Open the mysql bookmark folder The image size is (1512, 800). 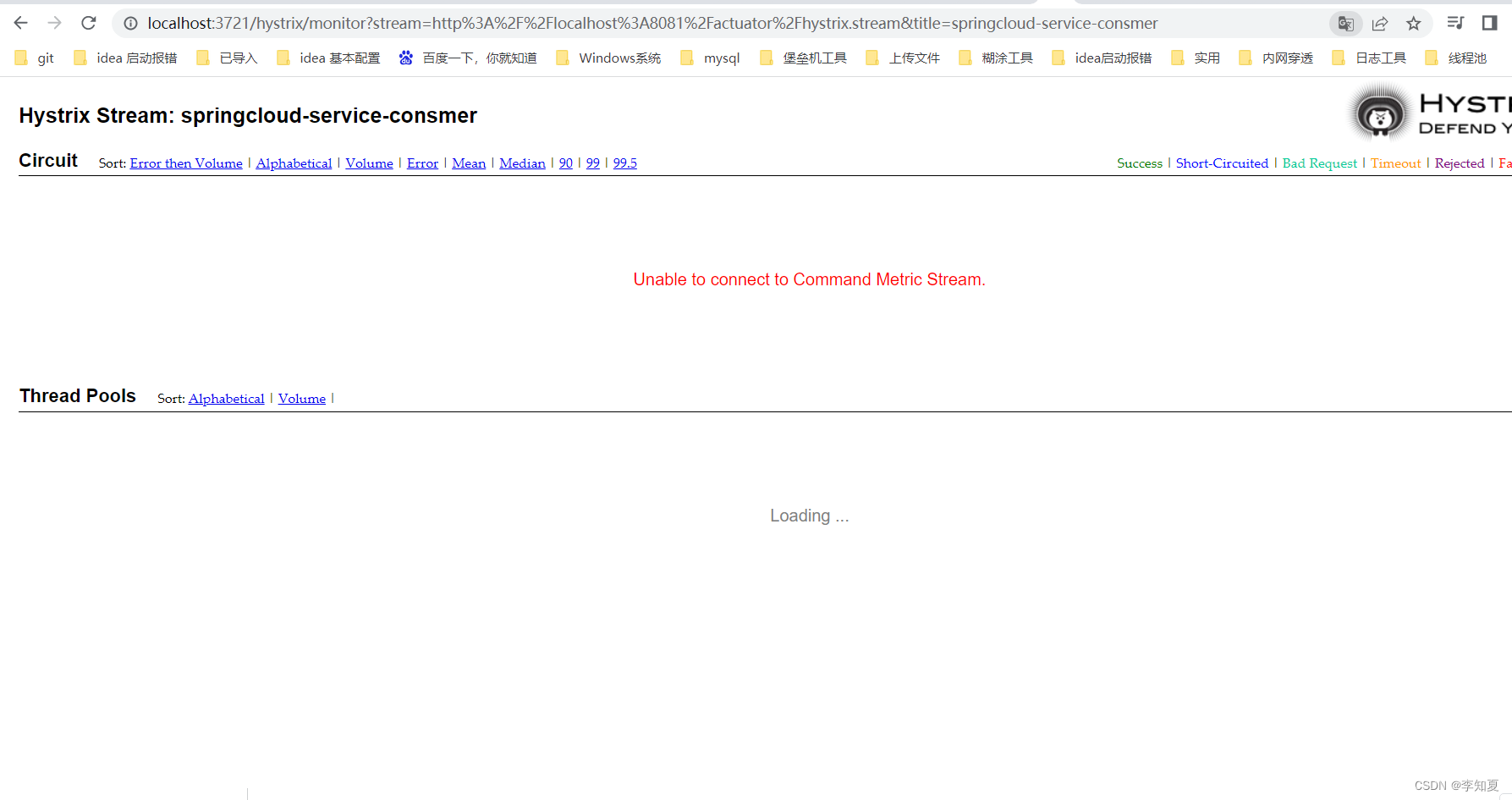(x=711, y=58)
